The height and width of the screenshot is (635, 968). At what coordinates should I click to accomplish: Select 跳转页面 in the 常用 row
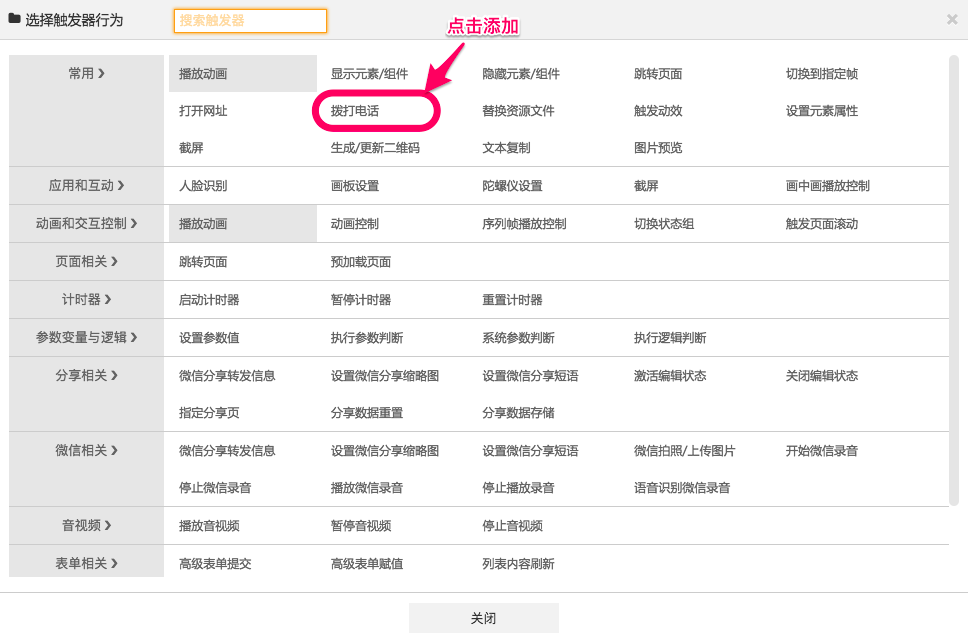point(658,74)
